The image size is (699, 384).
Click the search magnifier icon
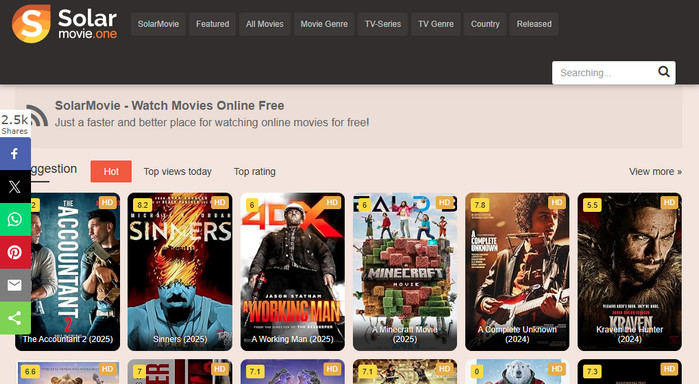coord(664,72)
